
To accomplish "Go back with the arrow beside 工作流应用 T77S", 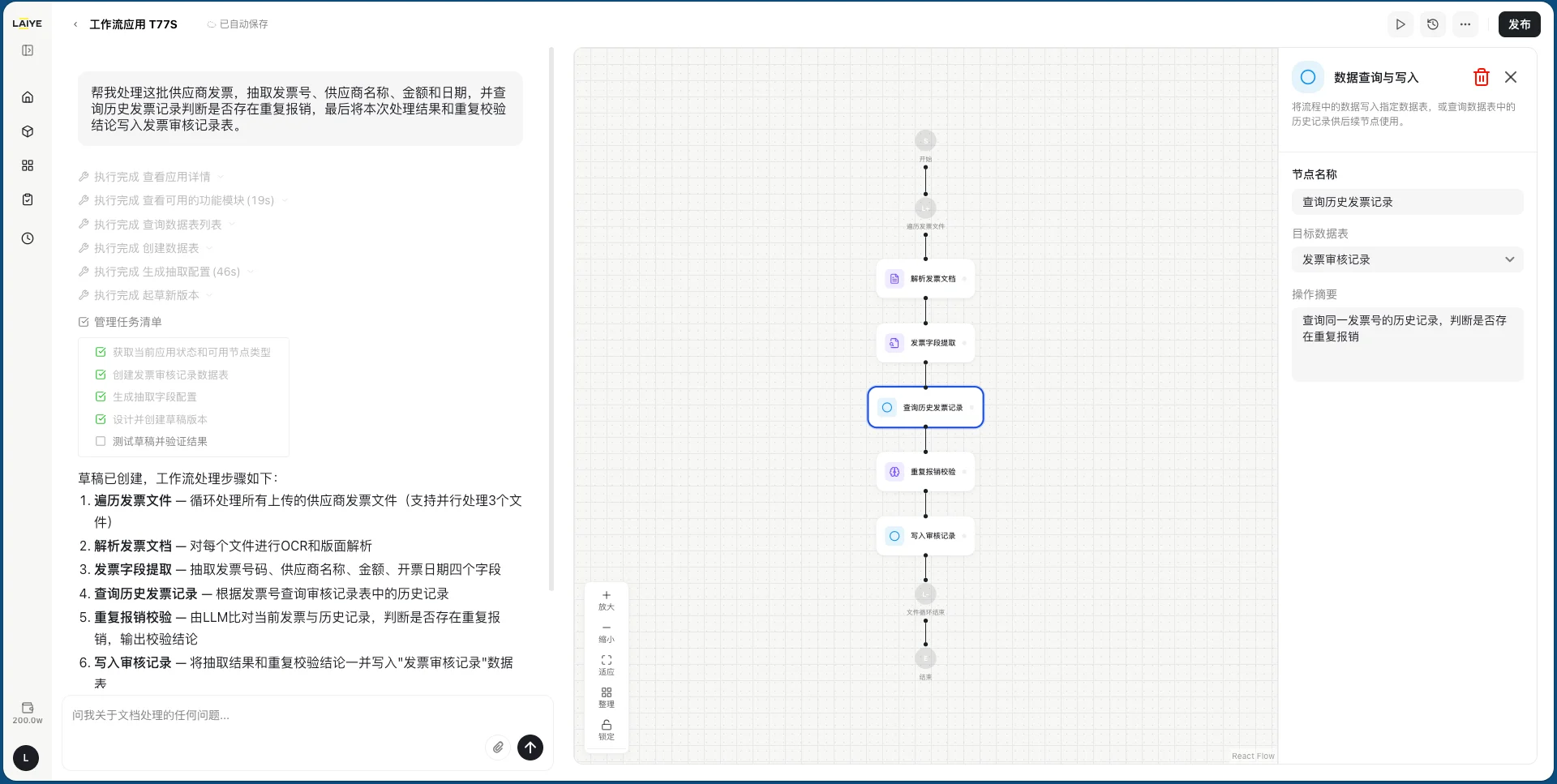I will (75, 24).
